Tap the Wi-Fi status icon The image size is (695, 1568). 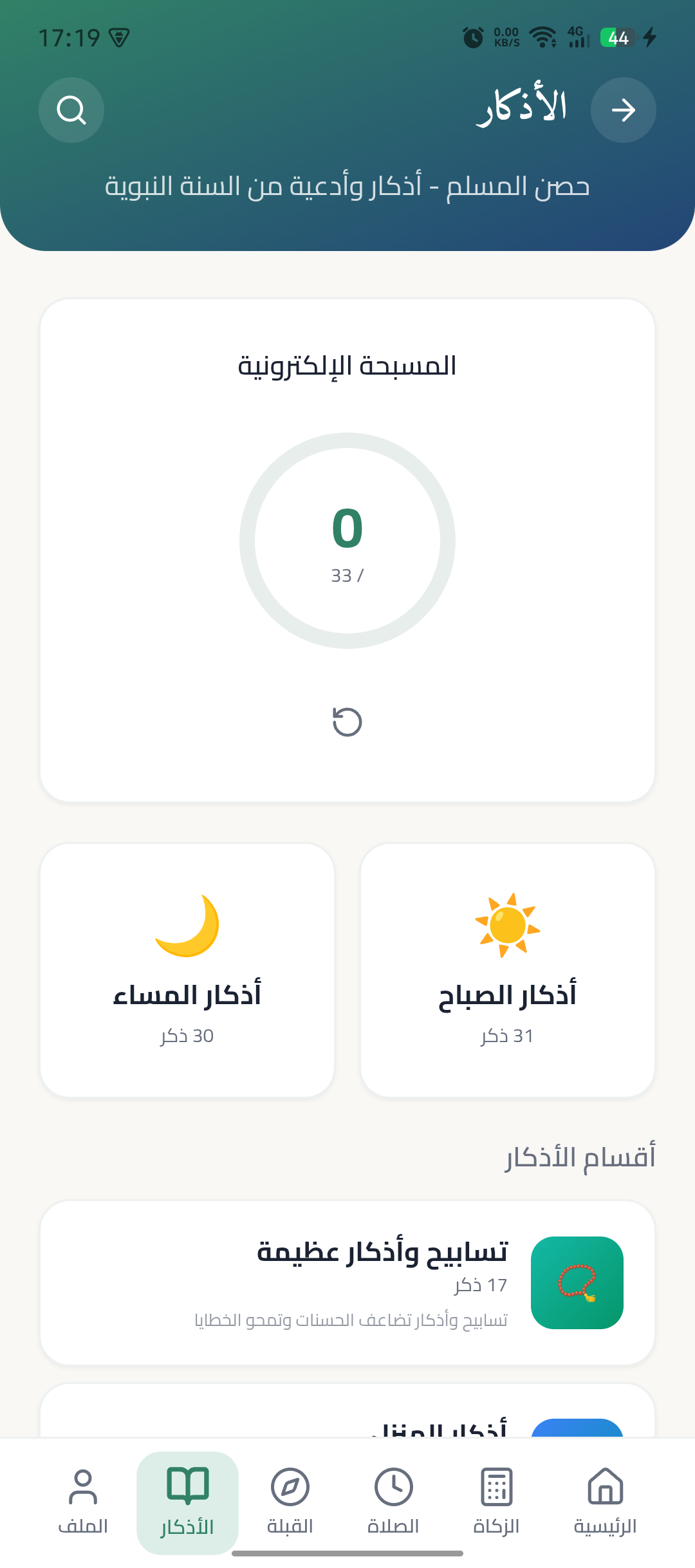542,37
